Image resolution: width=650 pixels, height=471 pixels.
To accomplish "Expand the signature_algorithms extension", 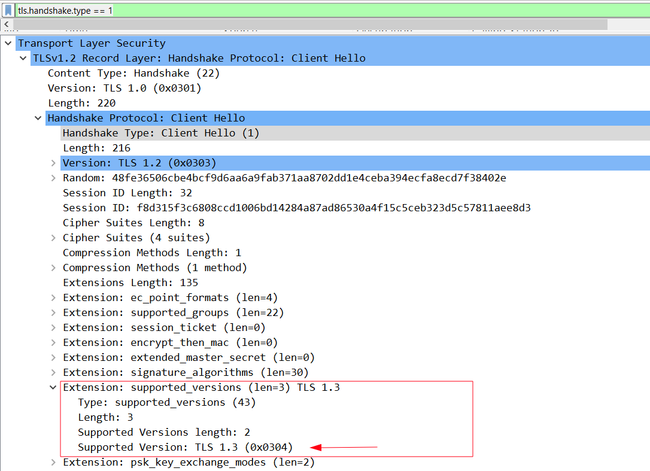I will pos(53,372).
